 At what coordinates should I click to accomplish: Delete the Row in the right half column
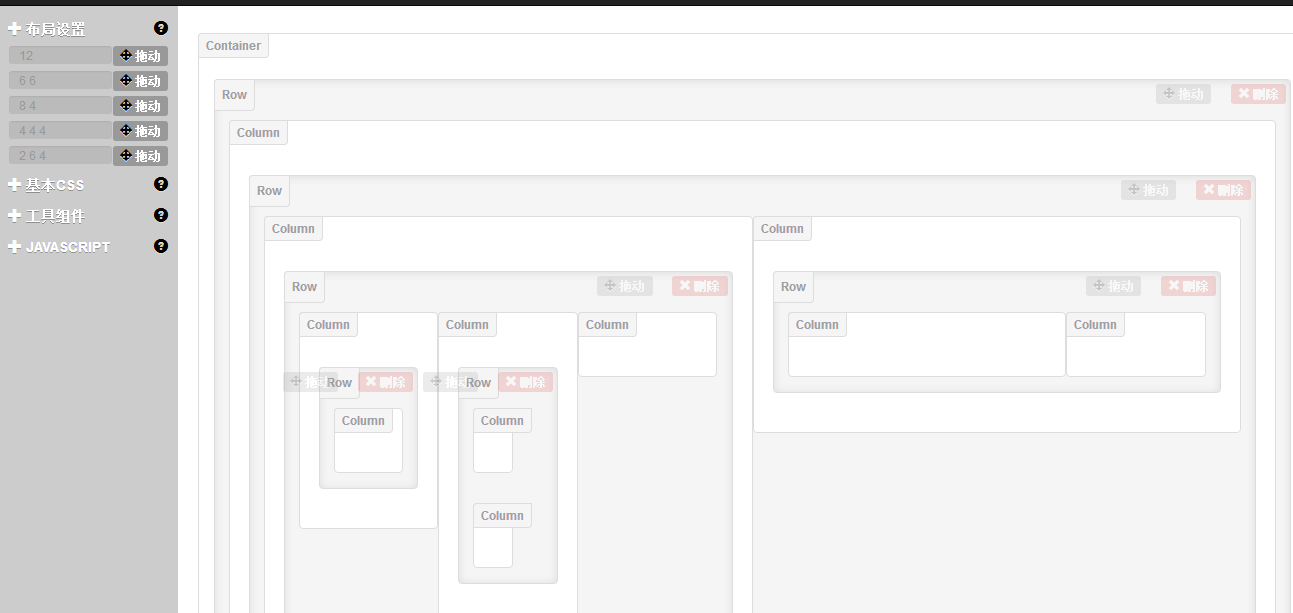click(x=1188, y=286)
